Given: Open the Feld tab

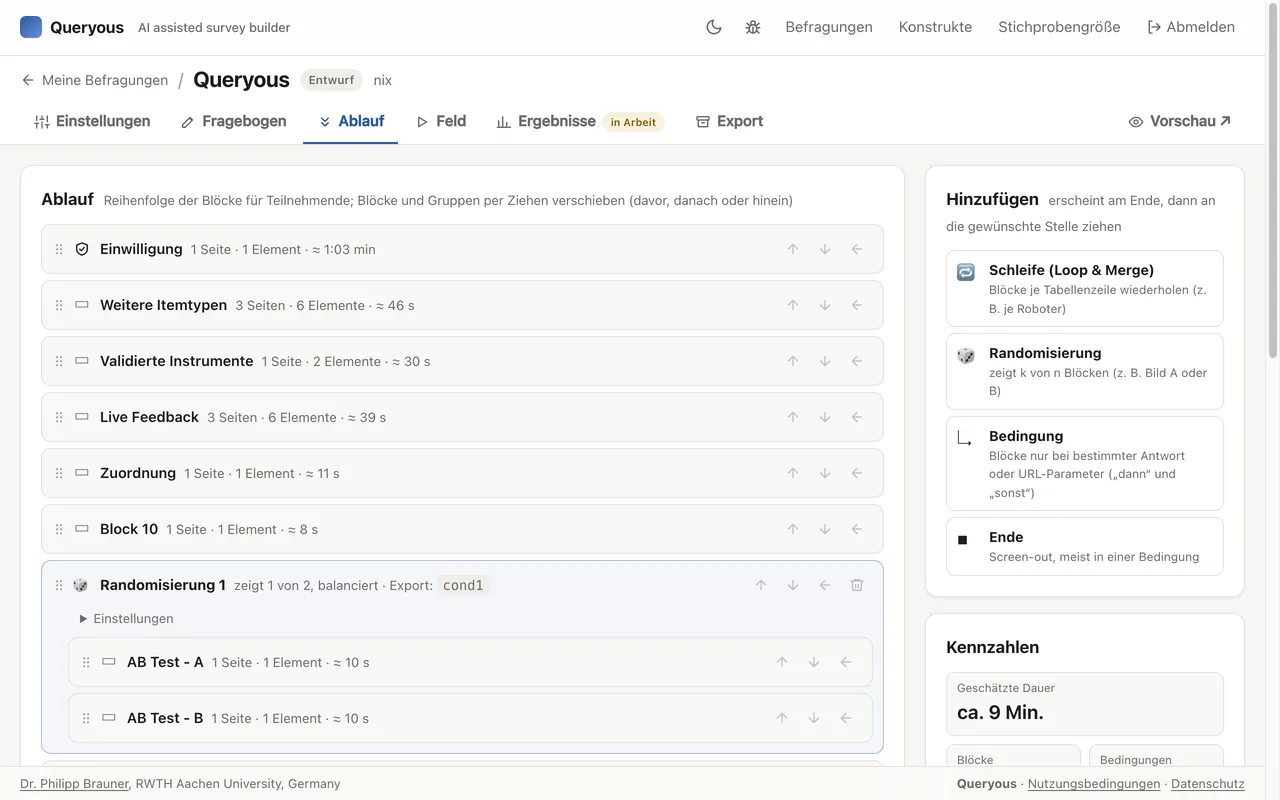Looking at the screenshot, I should (441, 121).
